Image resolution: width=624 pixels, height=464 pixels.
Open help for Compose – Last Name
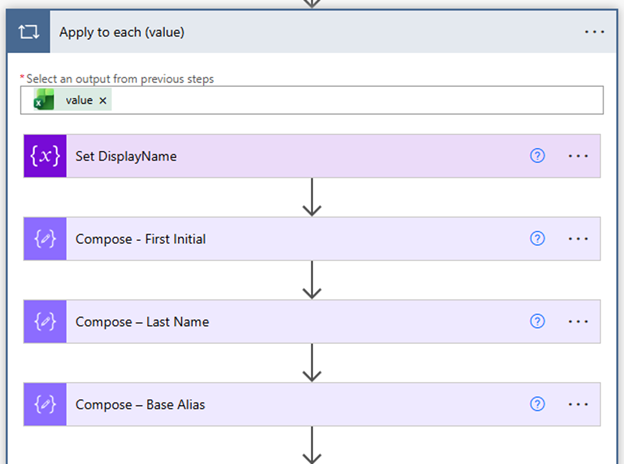click(x=537, y=322)
